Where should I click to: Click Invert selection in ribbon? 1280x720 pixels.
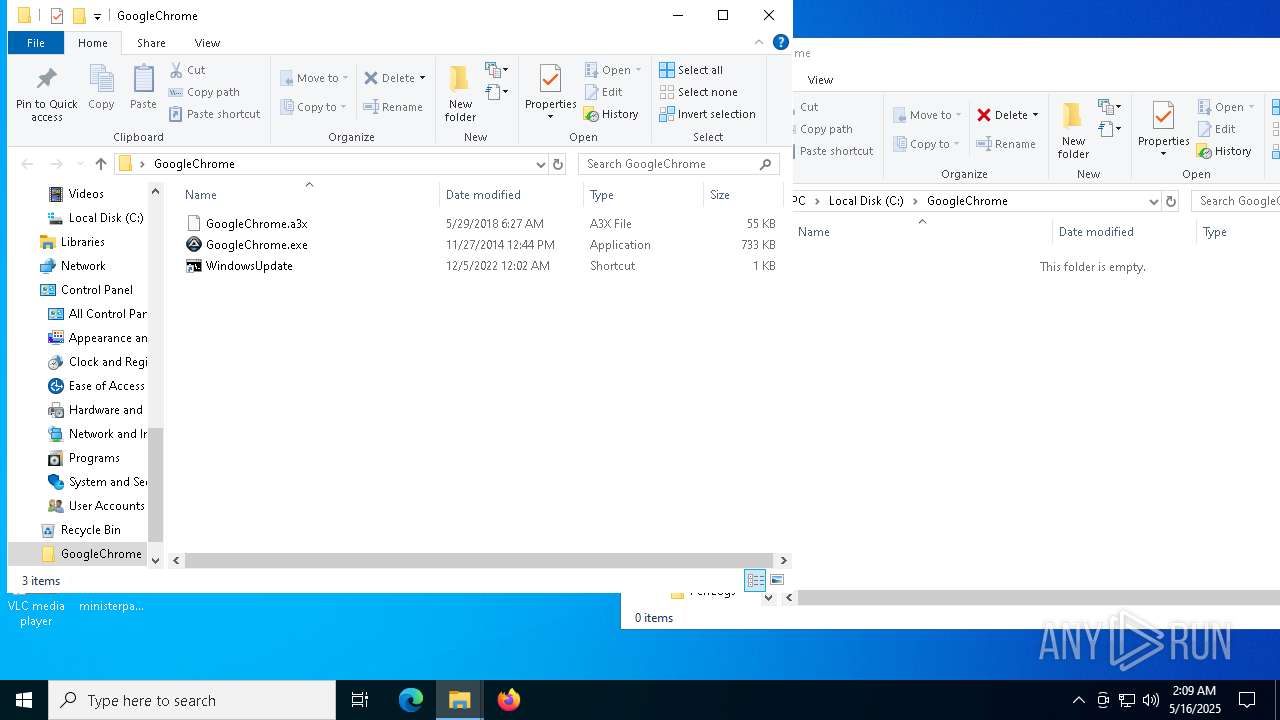[707, 114]
